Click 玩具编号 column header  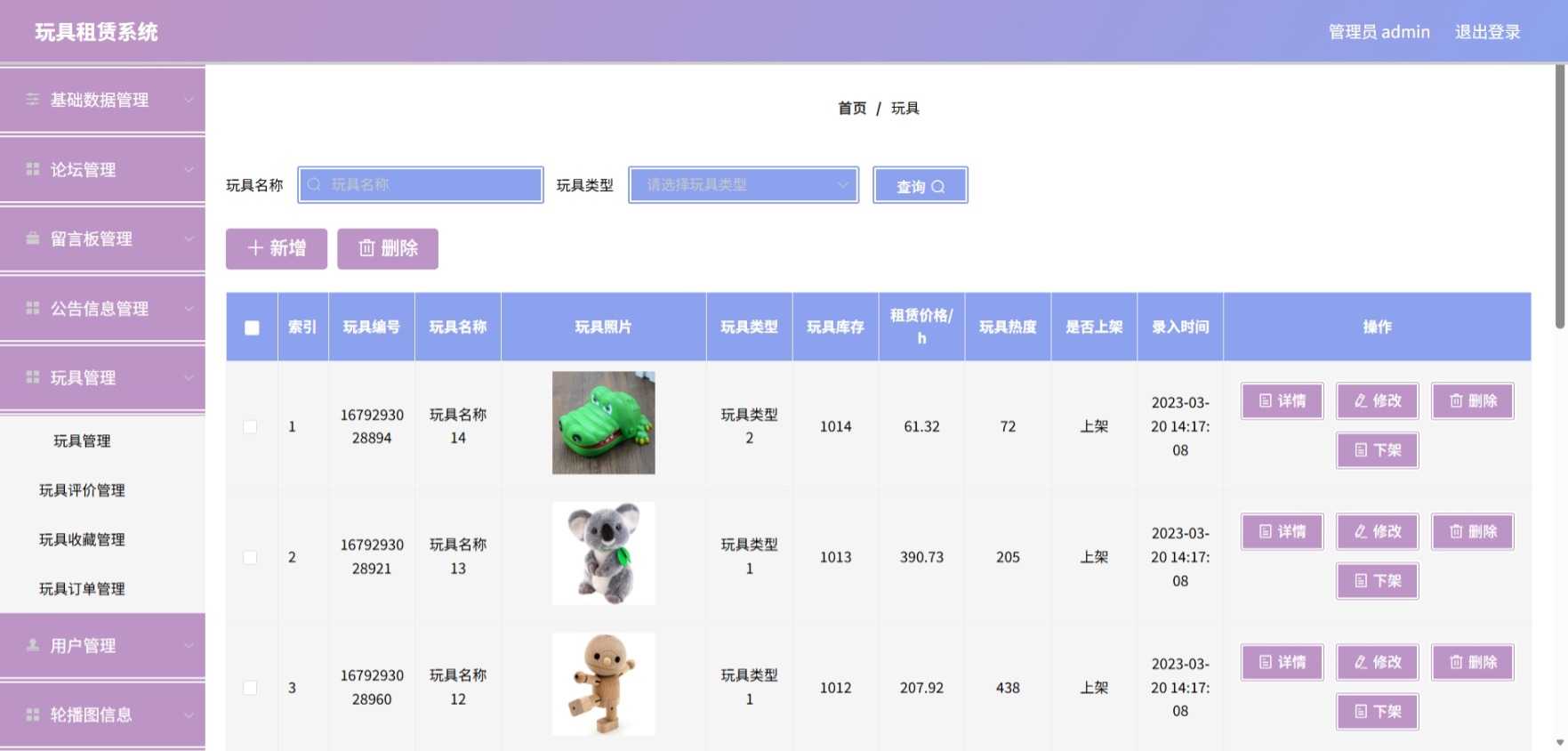point(372,327)
